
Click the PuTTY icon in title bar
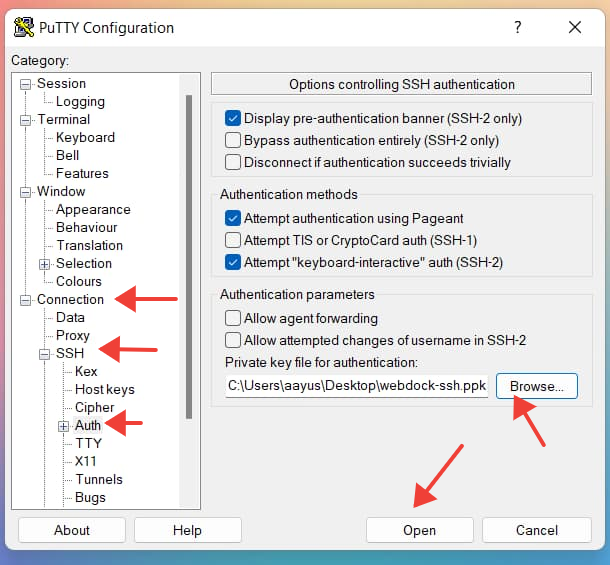(23, 28)
